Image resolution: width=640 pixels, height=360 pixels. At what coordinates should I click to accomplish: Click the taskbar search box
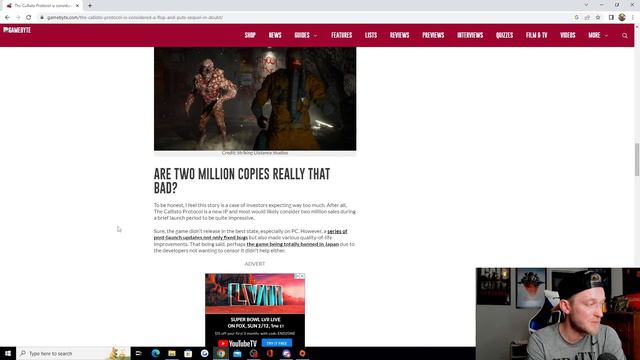click(73, 353)
